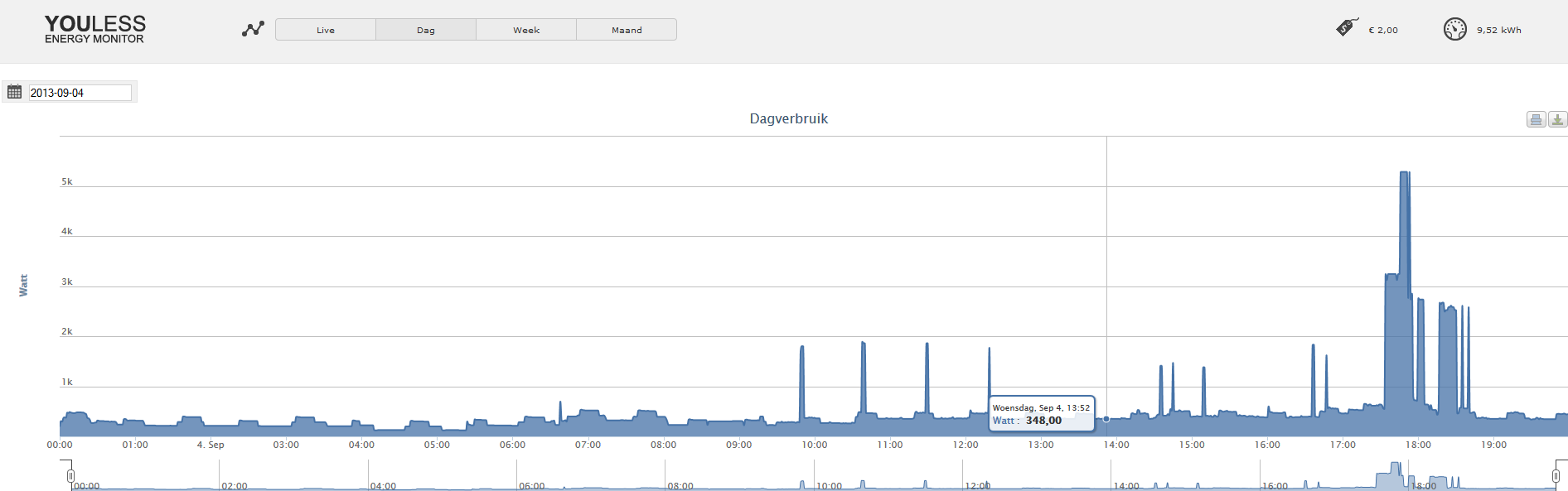This screenshot has height=491, width=1568.
Task: Select the Dag tab
Action: [x=426, y=30]
